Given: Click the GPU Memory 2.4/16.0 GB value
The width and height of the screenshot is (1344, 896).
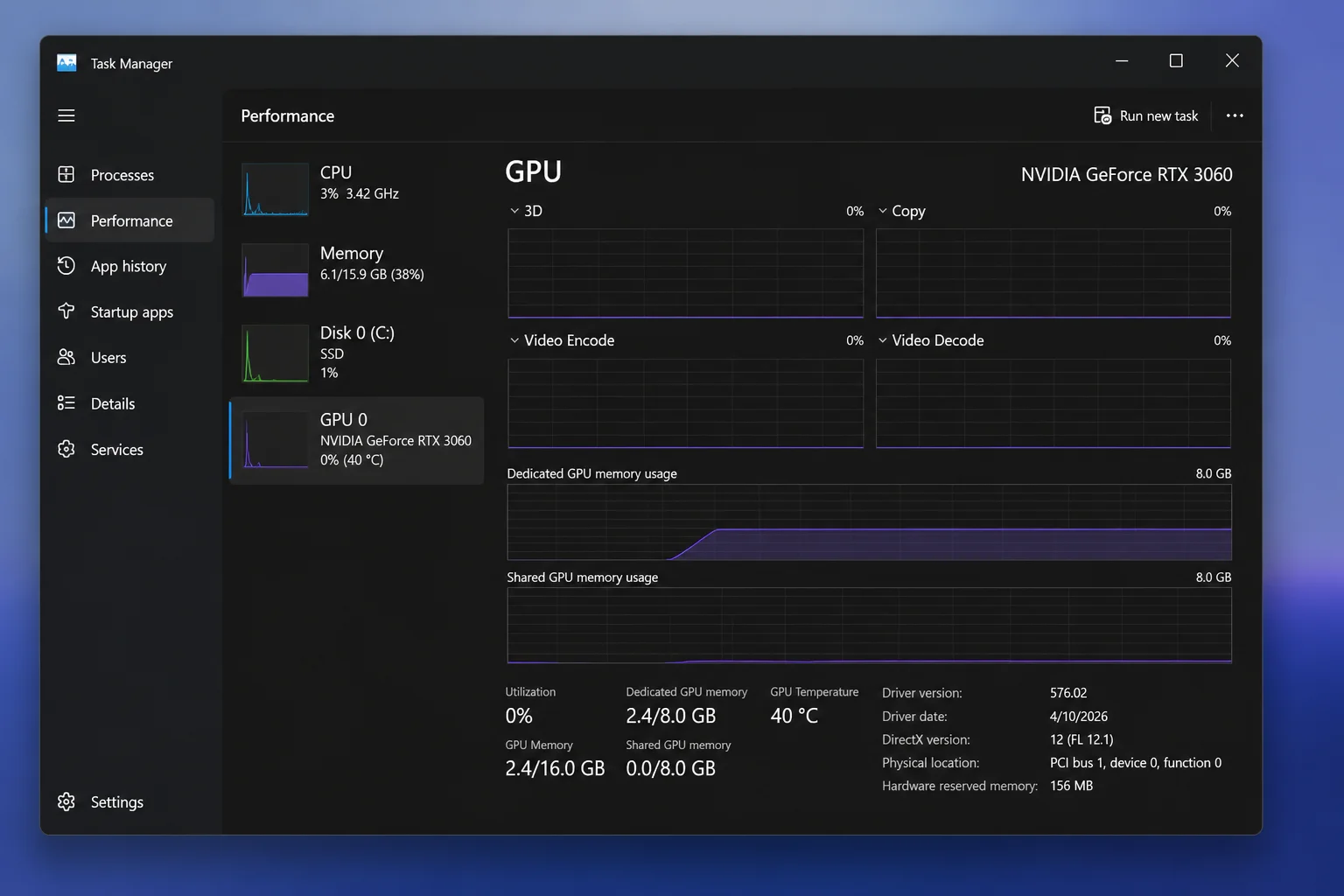Looking at the screenshot, I should coord(555,768).
